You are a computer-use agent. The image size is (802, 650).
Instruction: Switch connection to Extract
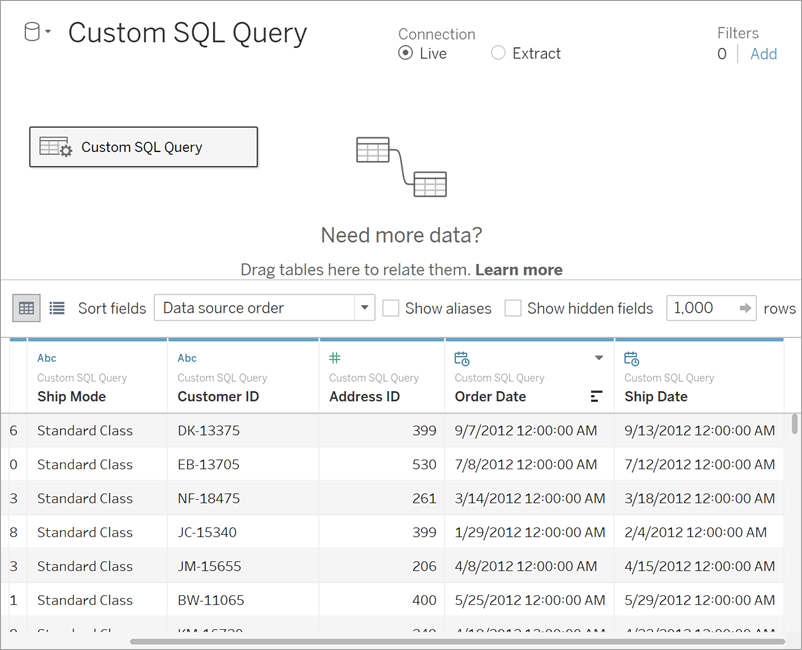499,53
